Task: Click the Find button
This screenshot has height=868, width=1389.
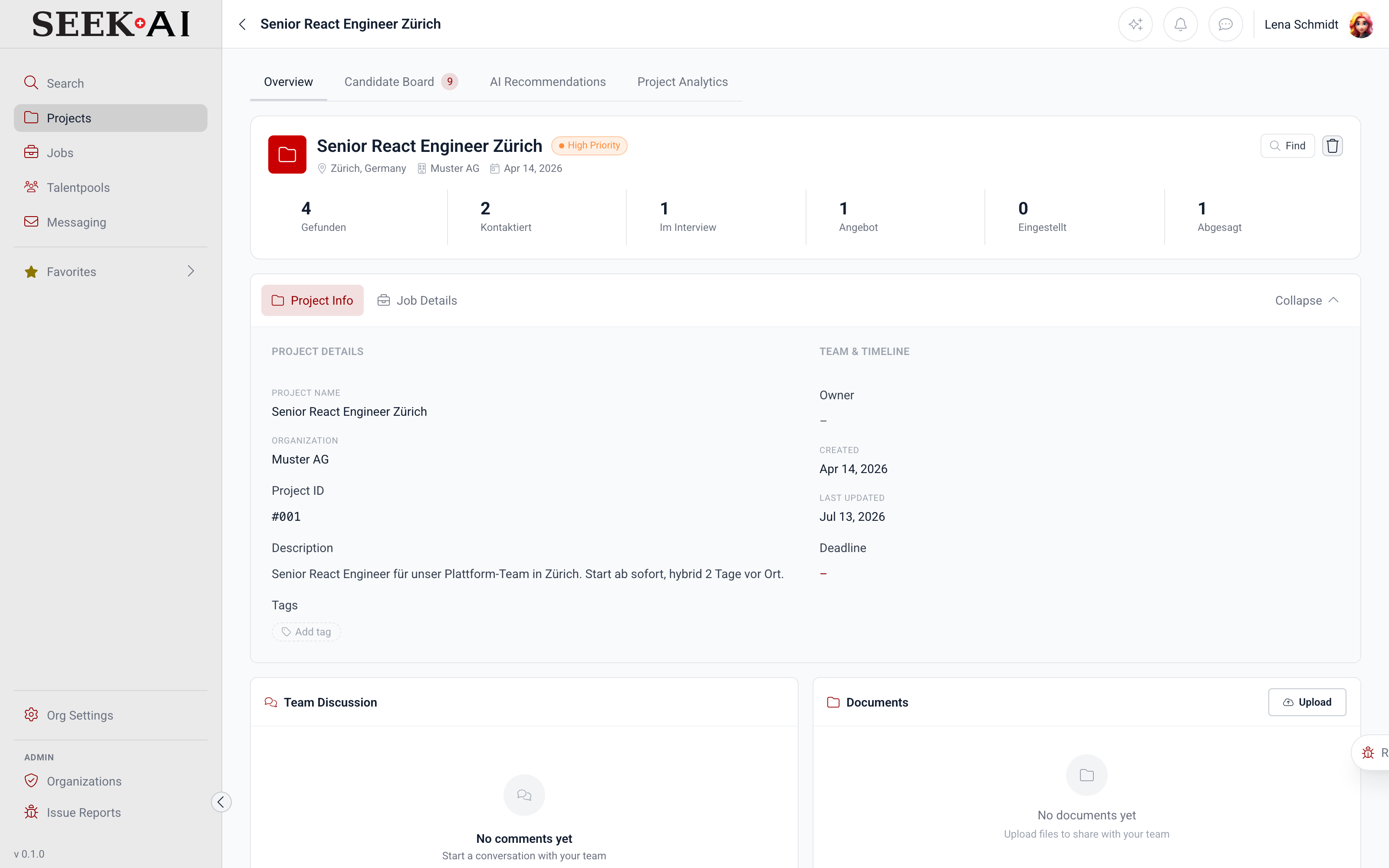Action: coord(1287,146)
